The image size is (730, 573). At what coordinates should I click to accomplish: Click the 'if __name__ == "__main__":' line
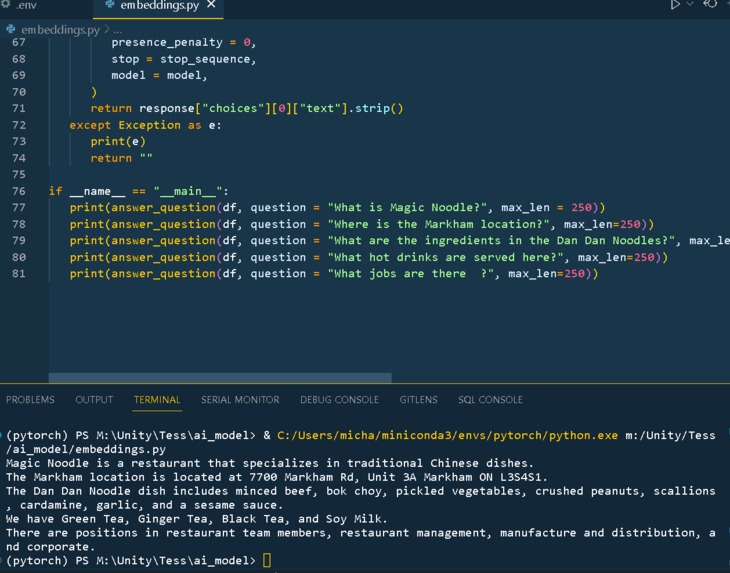tap(139, 191)
